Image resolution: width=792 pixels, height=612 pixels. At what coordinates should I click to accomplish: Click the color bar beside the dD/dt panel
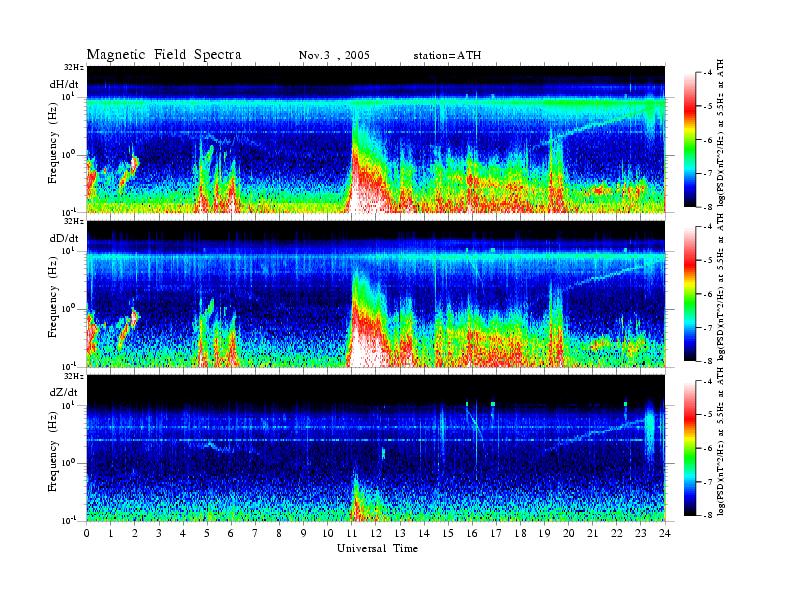pyautogui.click(x=689, y=294)
